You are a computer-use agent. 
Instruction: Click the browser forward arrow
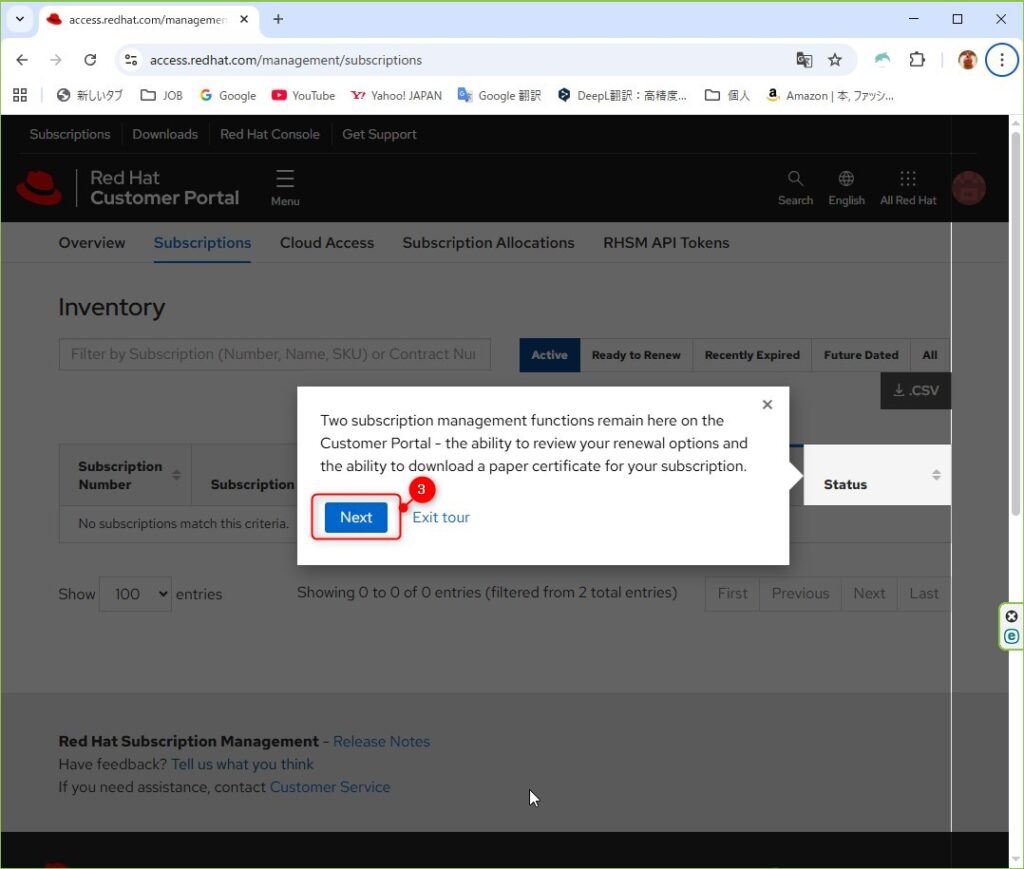tap(56, 60)
